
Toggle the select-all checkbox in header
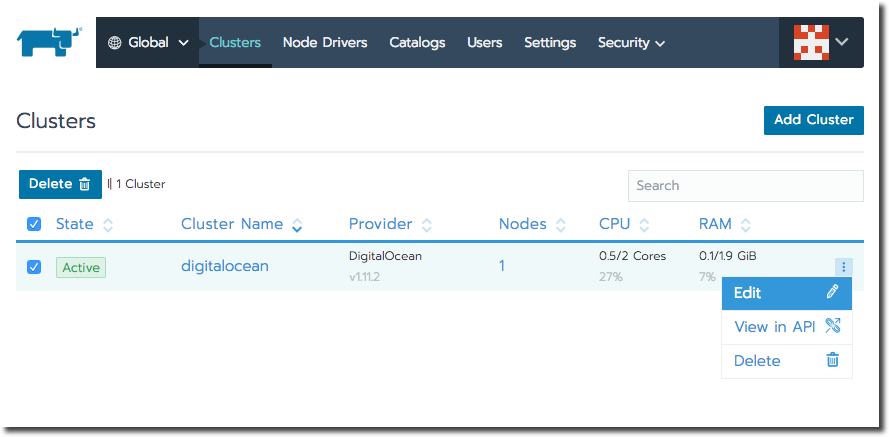34,224
